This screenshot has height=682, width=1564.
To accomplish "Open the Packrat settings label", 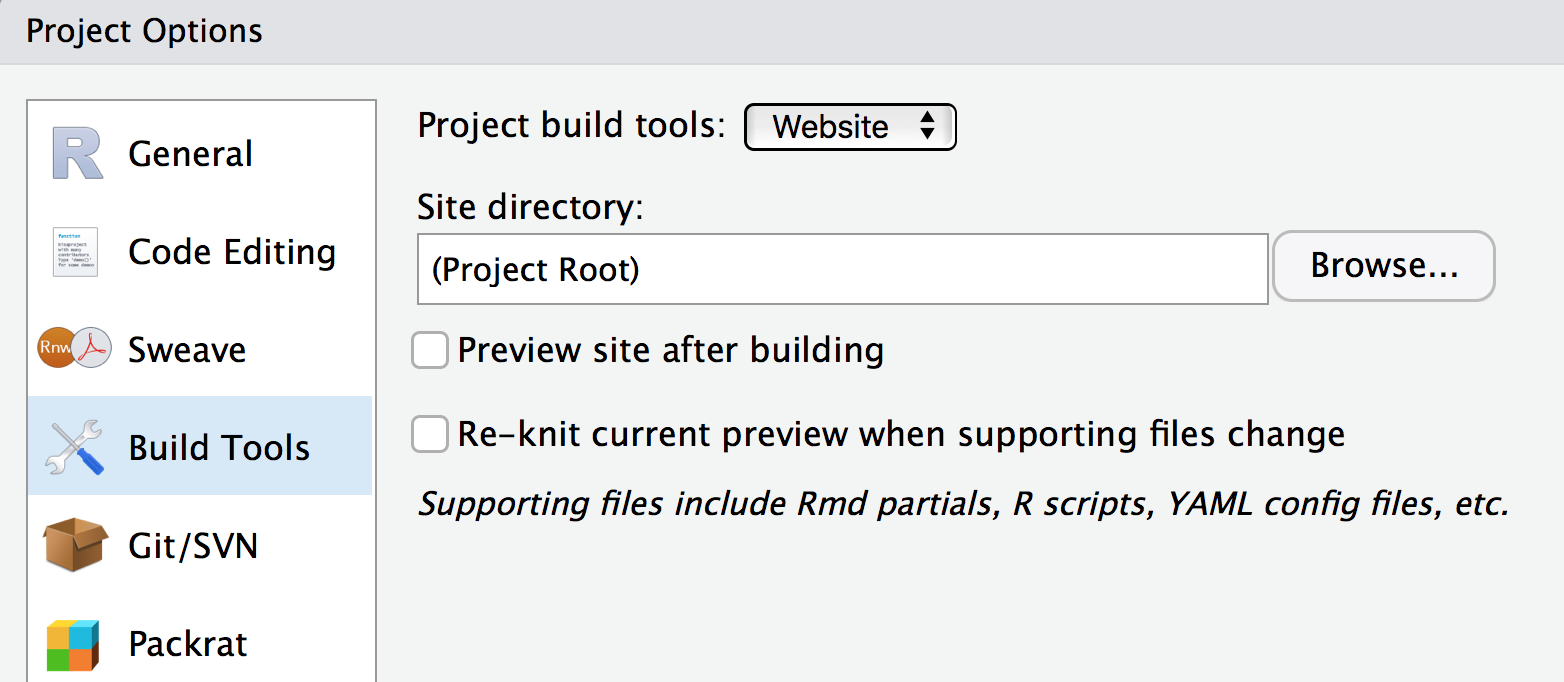I will pos(188,644).
